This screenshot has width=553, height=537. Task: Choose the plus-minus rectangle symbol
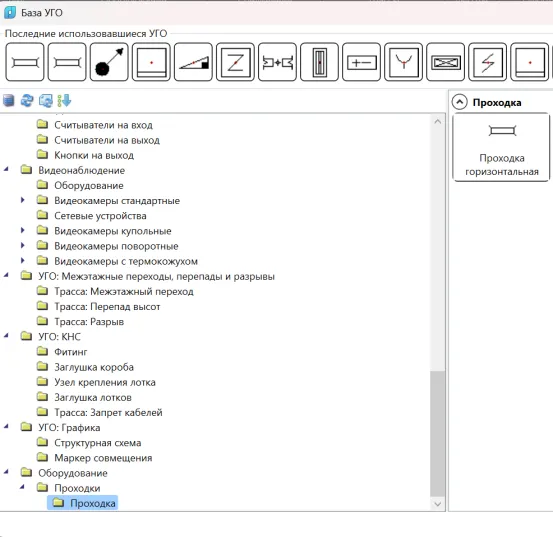(x=361, y=62)
